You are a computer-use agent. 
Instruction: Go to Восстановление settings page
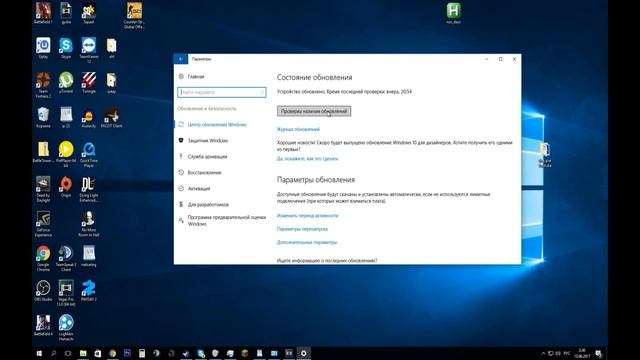(204, 172)
